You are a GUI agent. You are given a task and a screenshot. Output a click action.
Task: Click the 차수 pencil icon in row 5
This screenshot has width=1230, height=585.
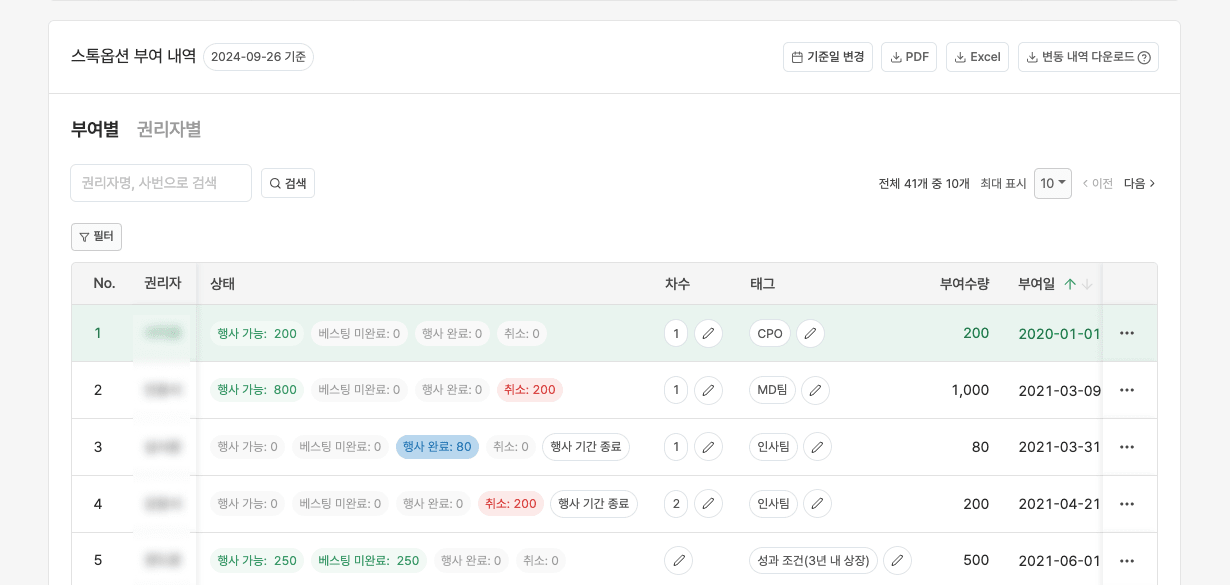tap(679, 561)
